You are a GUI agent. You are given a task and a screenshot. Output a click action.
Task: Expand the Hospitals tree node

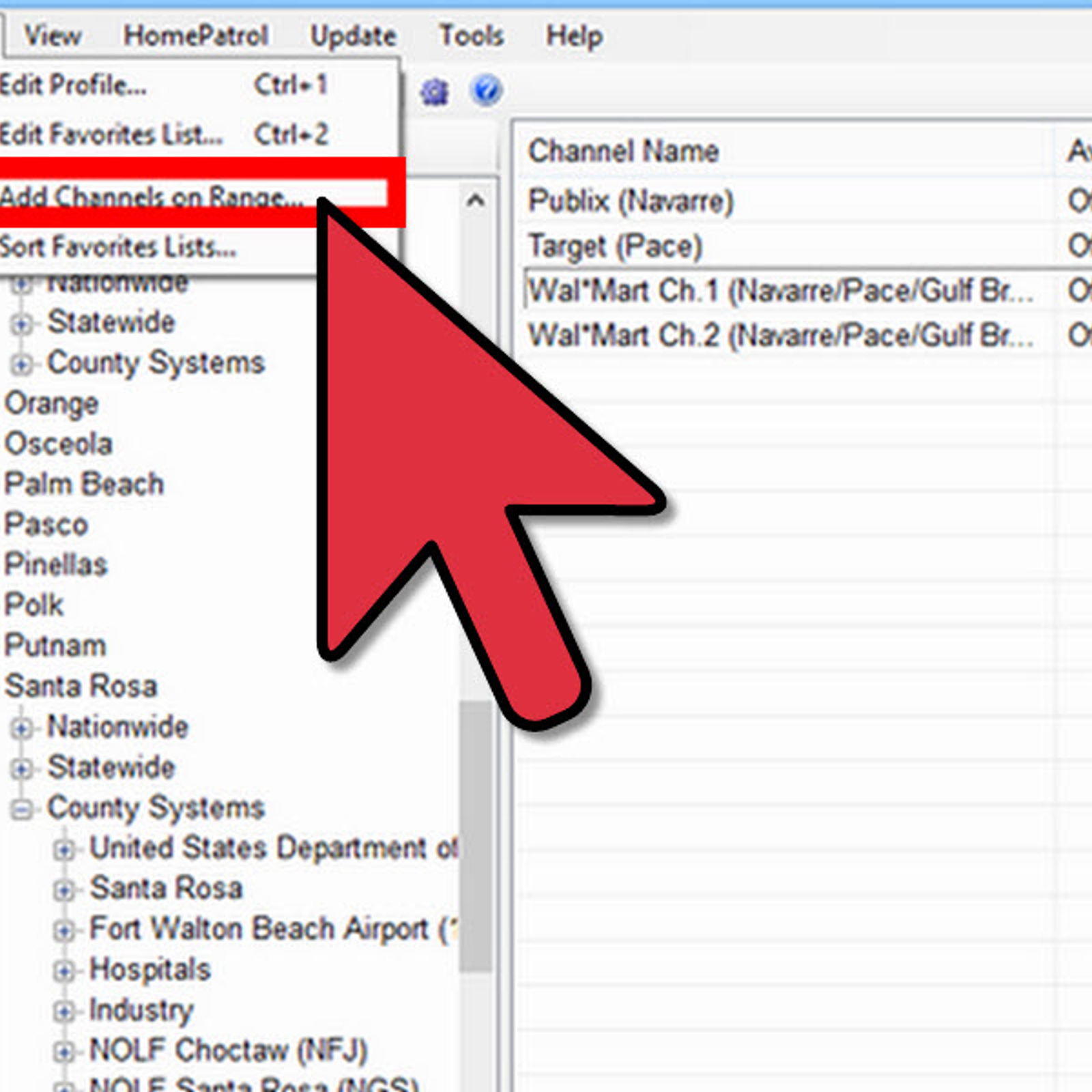(63, 971)
